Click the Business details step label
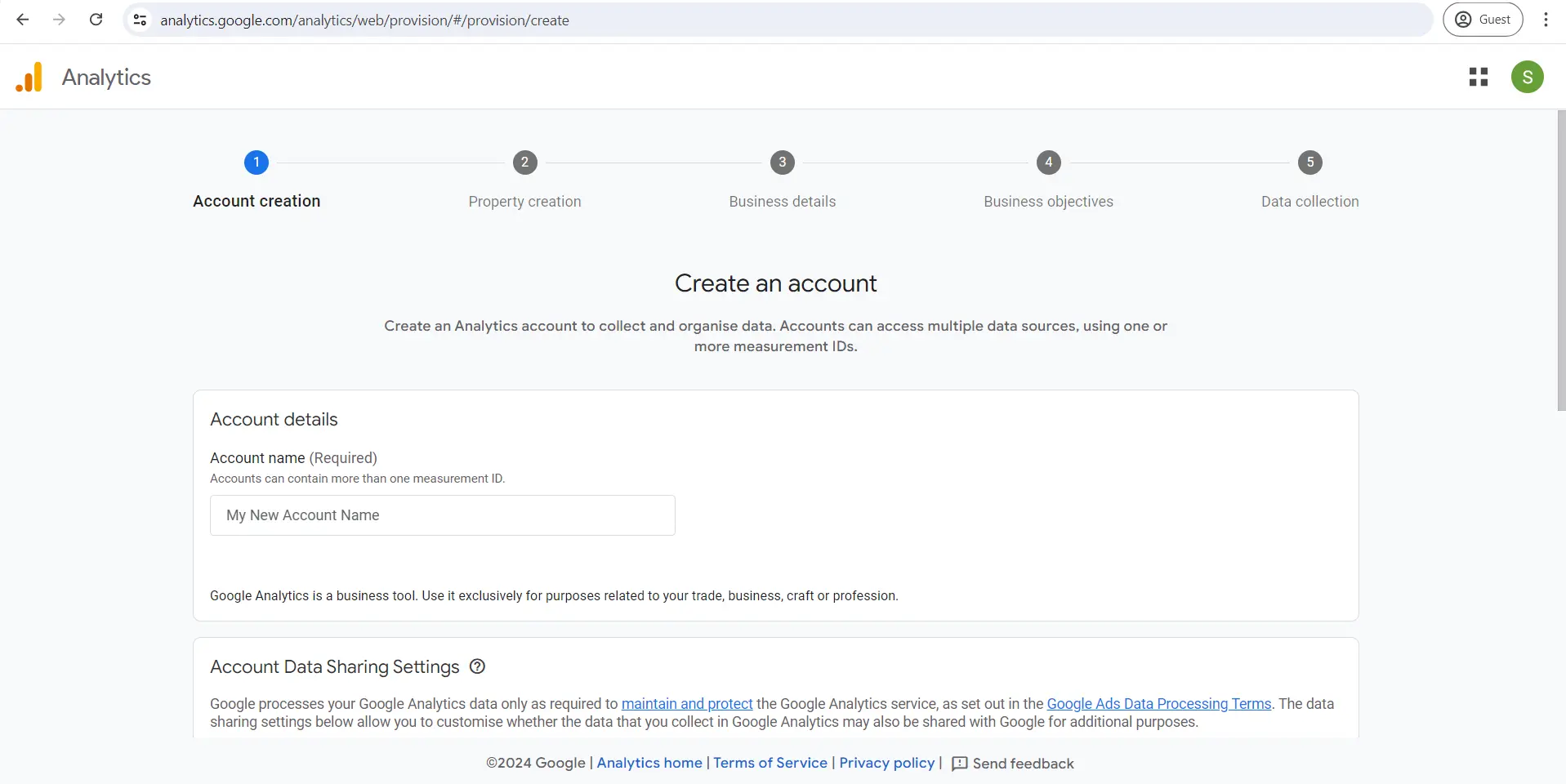The height and width of the screenshot is (784, 1566). click(x=783, y=202)
